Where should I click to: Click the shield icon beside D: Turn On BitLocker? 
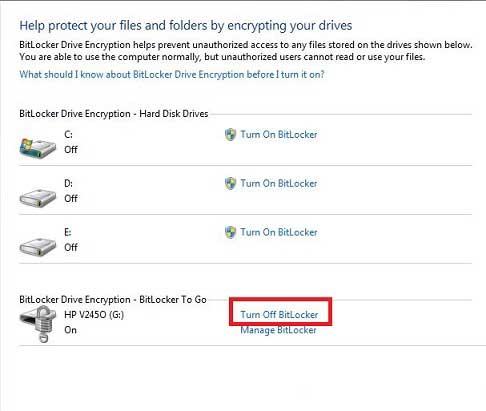coord(231,183)
